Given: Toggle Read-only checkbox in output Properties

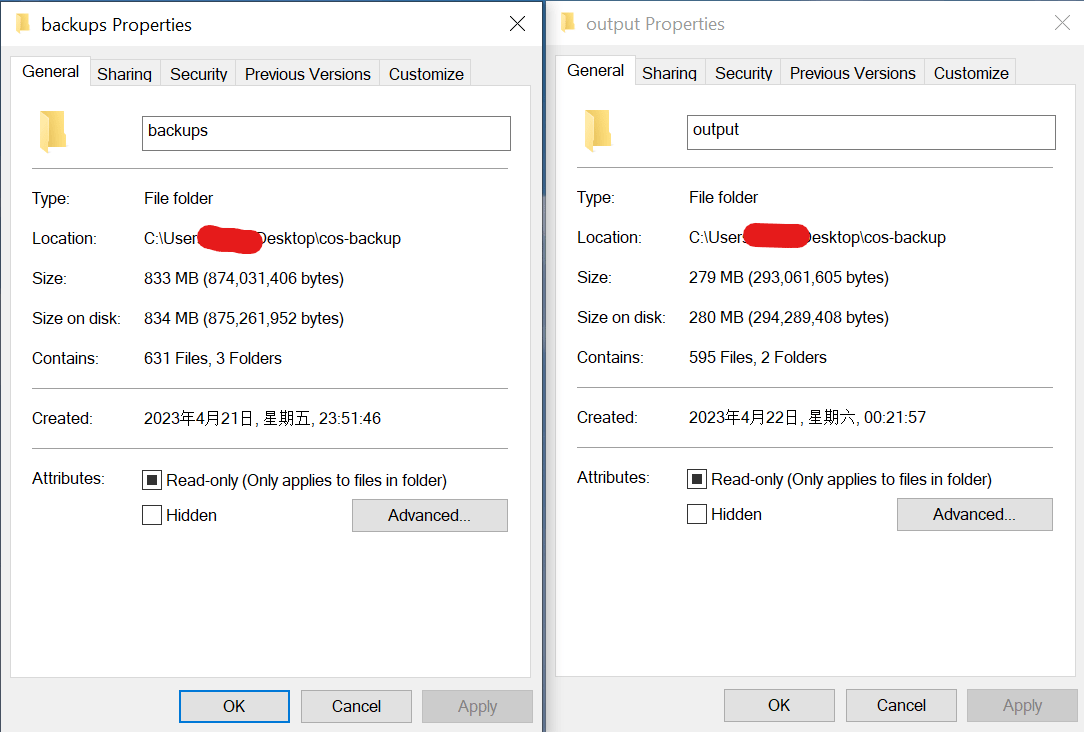Looking at the screenshot, I should 697,479.
